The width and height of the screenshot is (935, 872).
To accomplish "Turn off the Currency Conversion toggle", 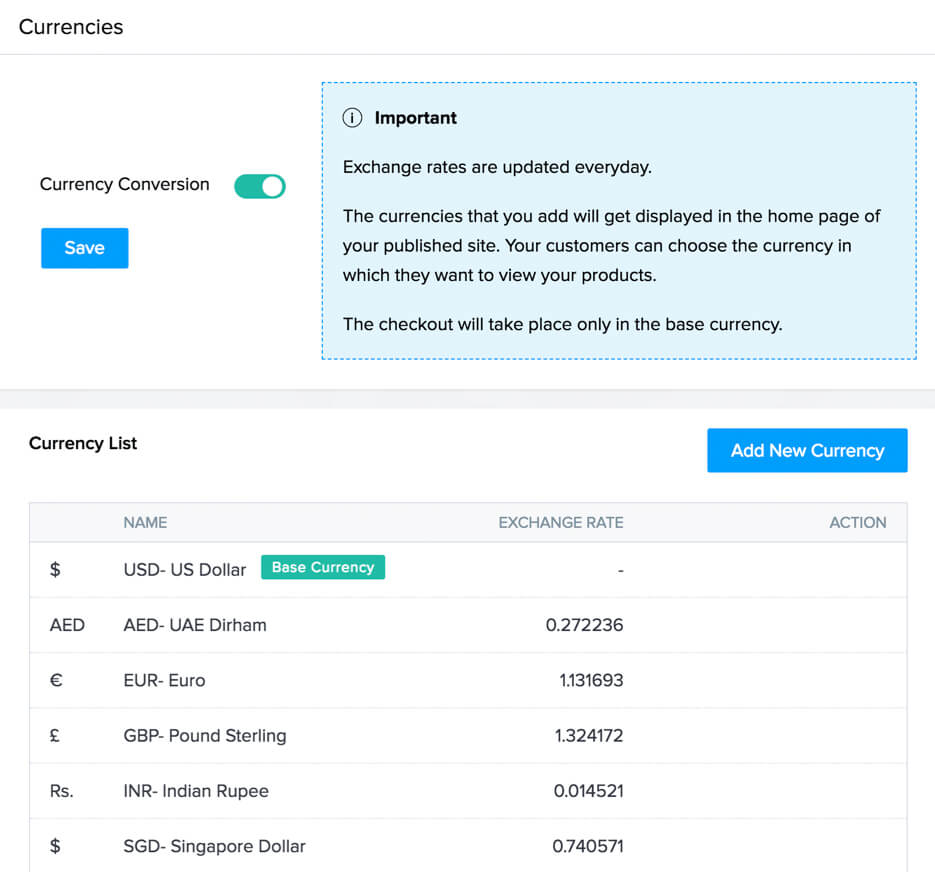I will (260, 186).
